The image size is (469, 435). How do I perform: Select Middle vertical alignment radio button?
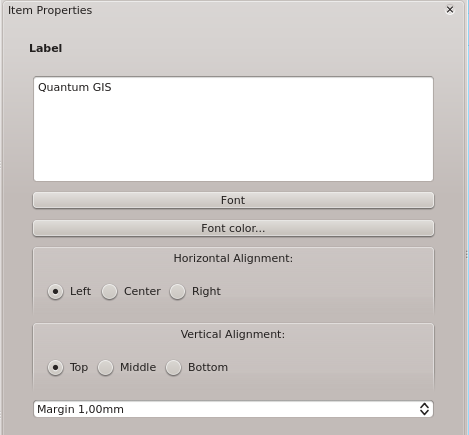pos(105,368)
